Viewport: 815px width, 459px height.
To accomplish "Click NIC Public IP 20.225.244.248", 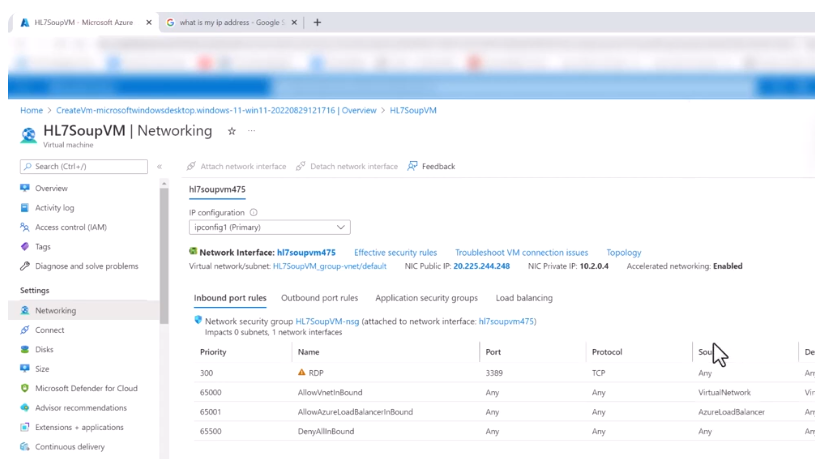I will click(x=481, y=266).
